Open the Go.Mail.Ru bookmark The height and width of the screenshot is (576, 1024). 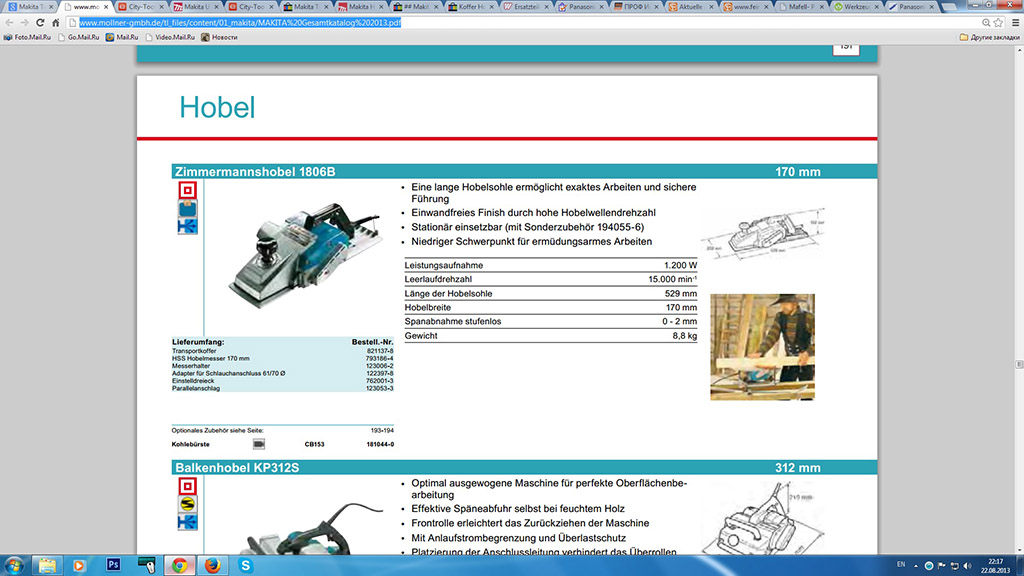(78, 37)
